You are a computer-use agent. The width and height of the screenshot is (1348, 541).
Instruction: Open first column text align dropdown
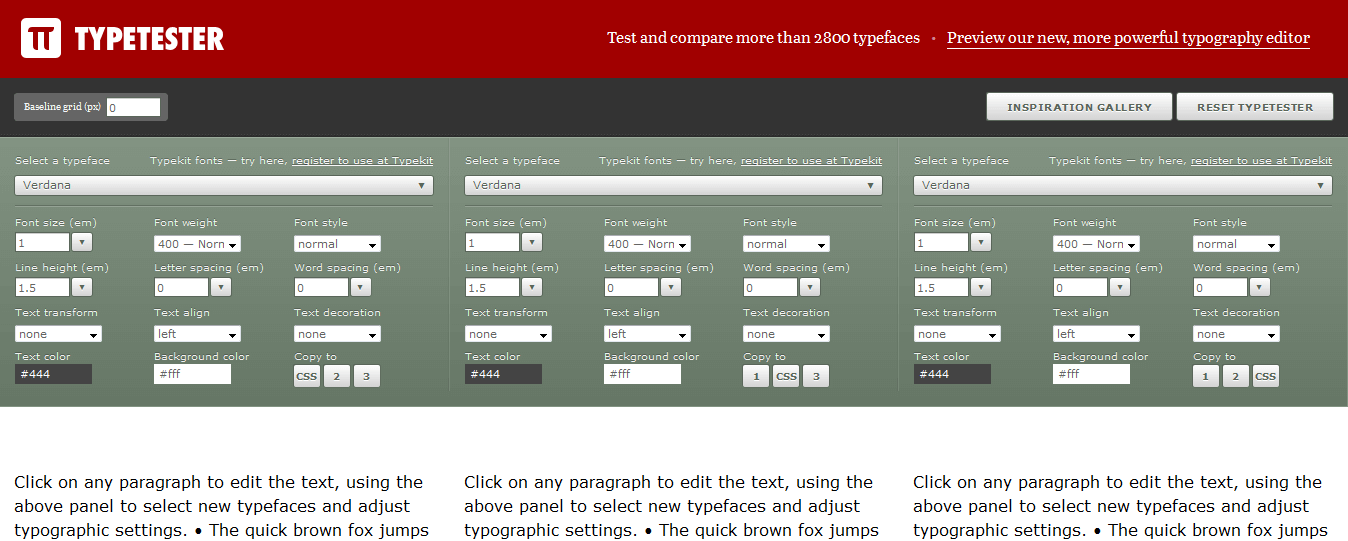point(198,334)
